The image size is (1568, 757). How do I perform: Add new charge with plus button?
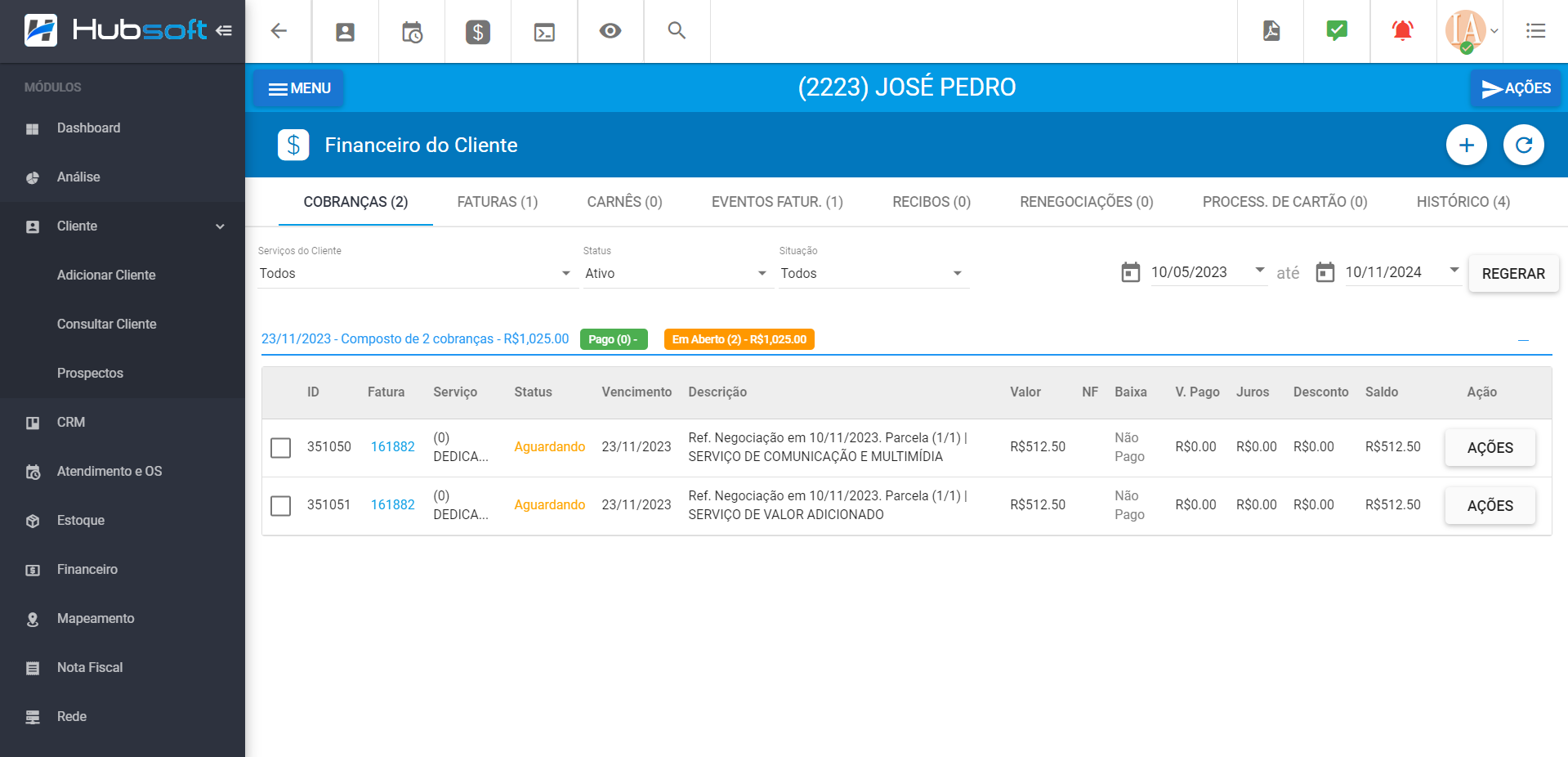(x=1467, y=145)
